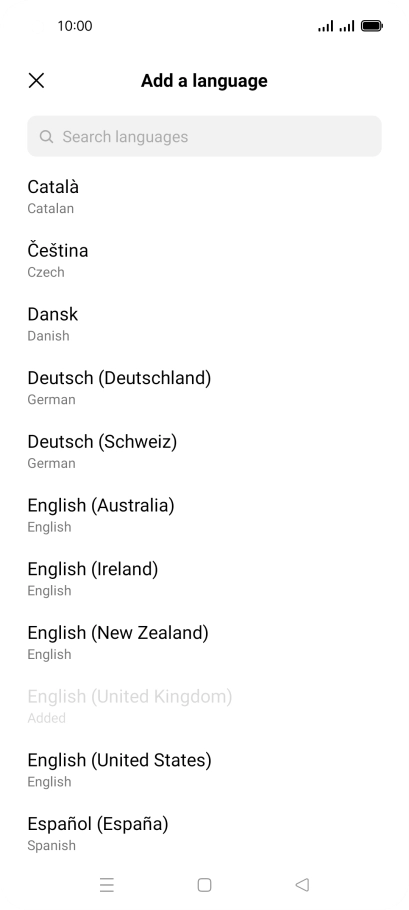409x910 pixels.
Task: Choose Čeština (Czech)
Action: tap(204, 261)
